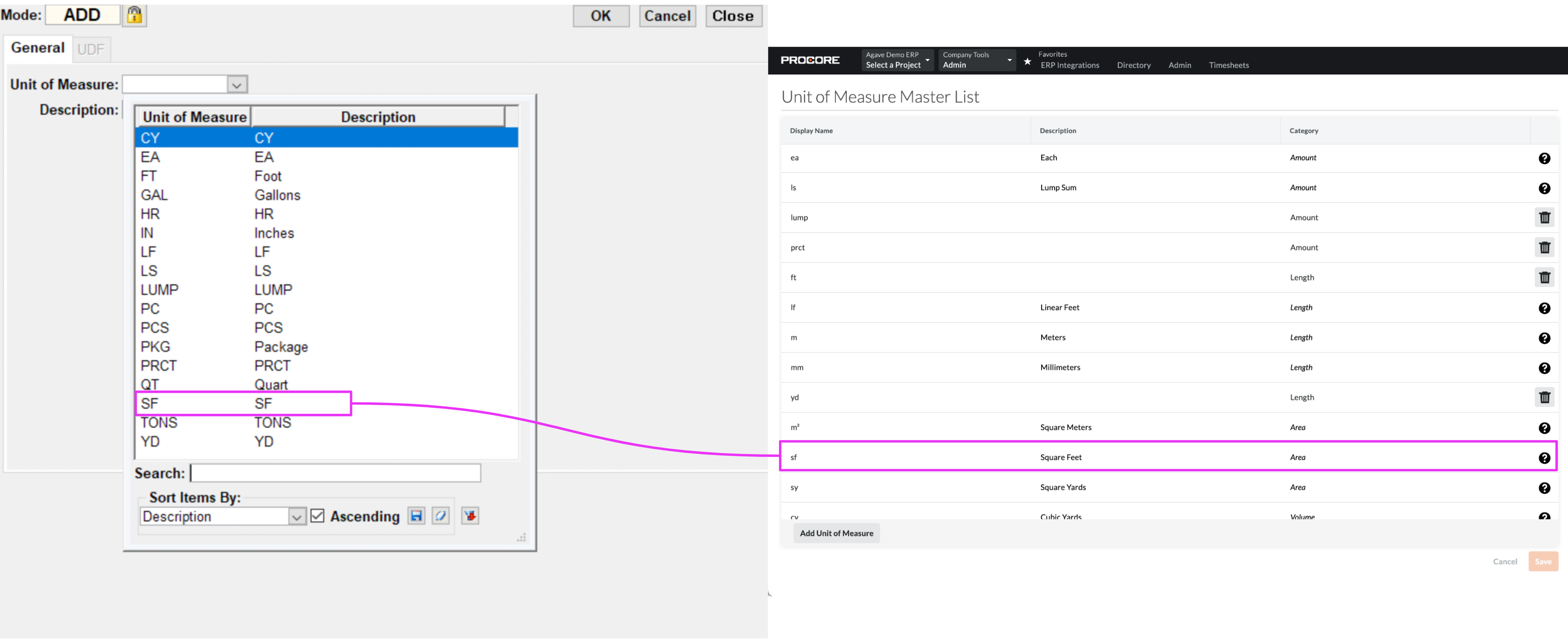Click help icon on the ls Lump Sum row
This screenshot has width=1568, height=643.
(1544, 188)
